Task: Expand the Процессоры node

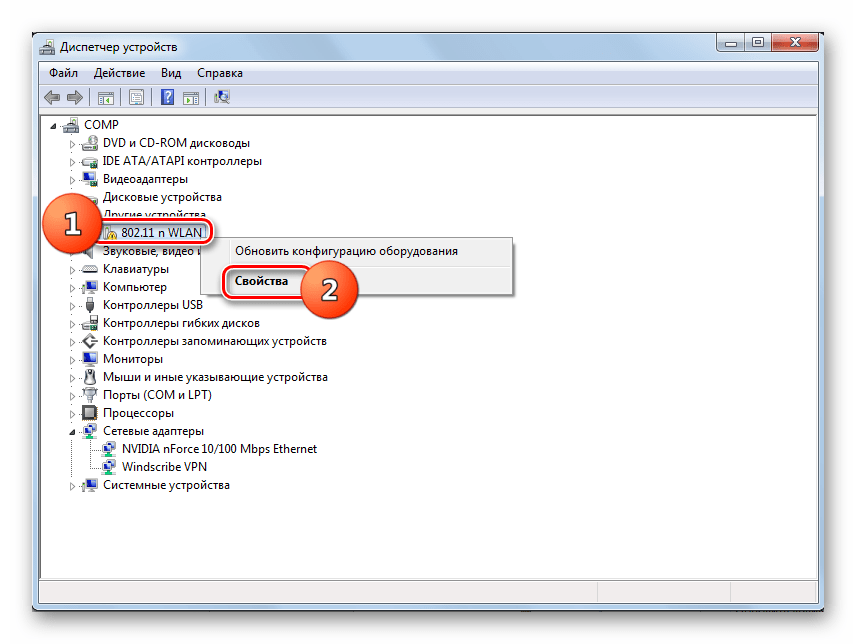Action: click(72, 414)
